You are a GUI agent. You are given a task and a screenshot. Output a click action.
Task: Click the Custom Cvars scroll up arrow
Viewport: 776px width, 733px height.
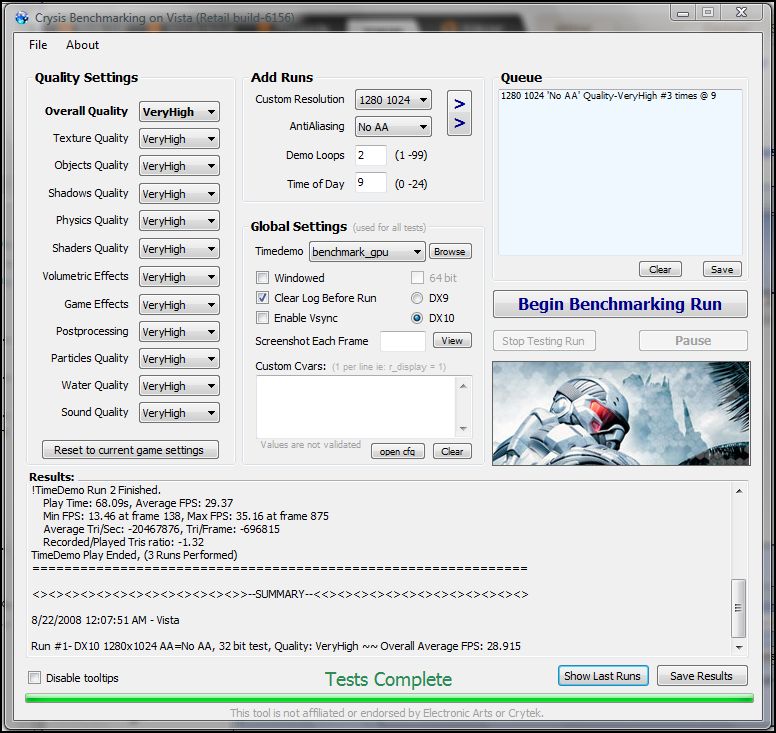464,386
